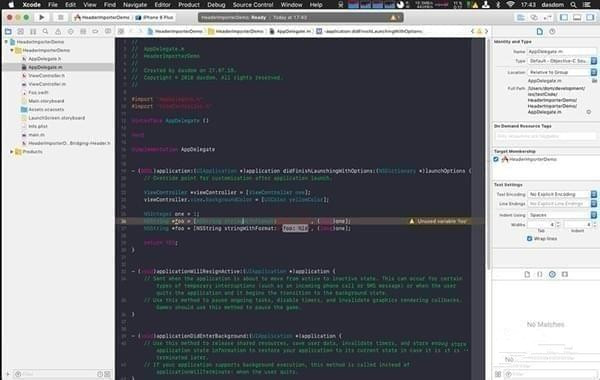Uncheck HeaderImporterDemo target membership
Screen dimensions: 600x380
pos(496,159)
